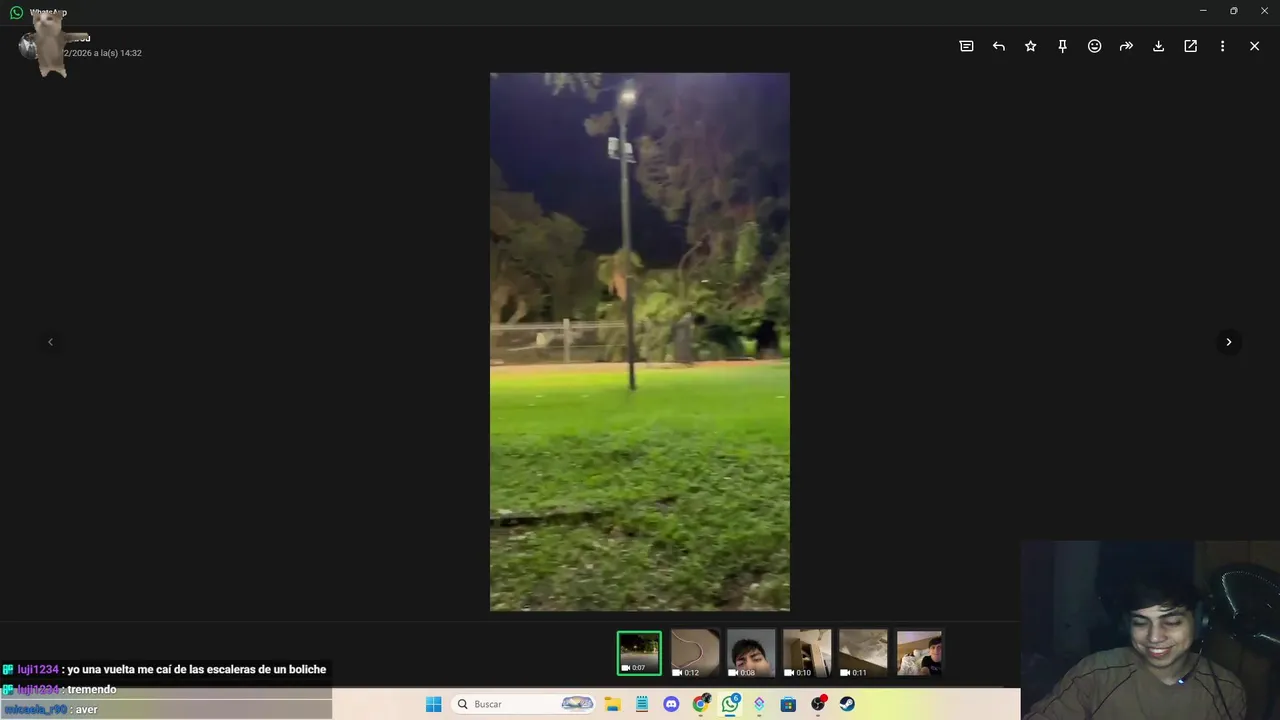The image size is (1280, 720).
Task: React with the emoji smiley icon
Action: point(1094,46)
